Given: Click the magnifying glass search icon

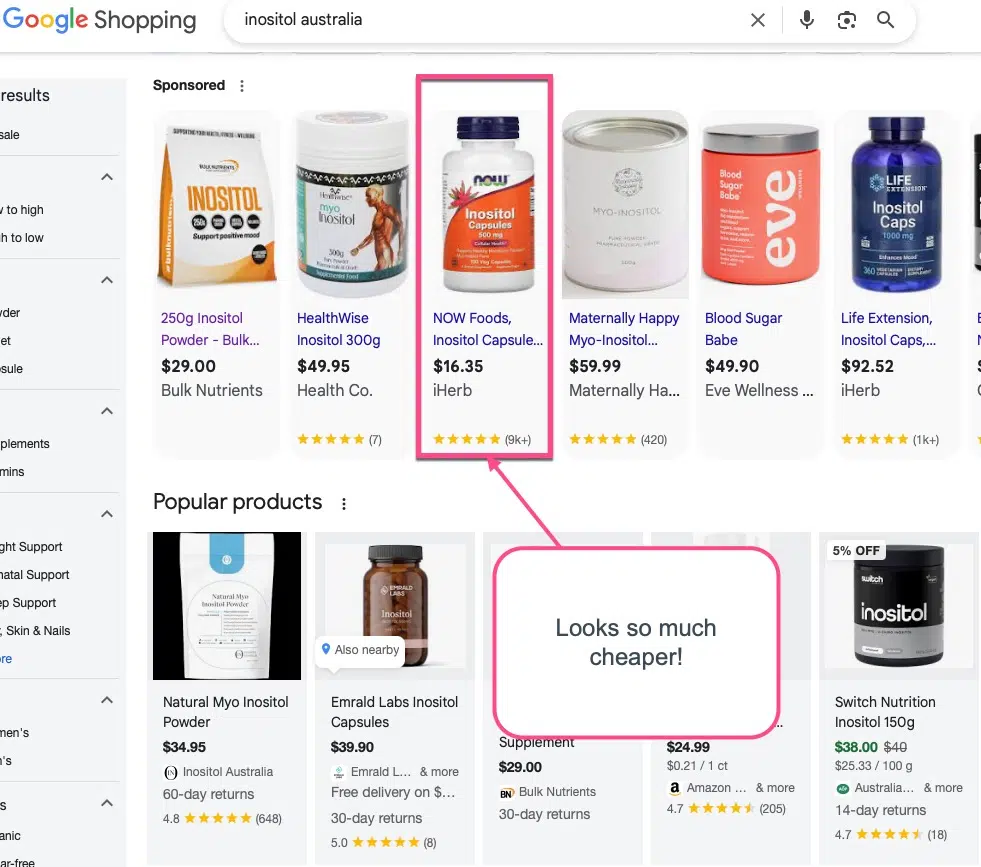Looking at the screenshot, I should (885, 20).
